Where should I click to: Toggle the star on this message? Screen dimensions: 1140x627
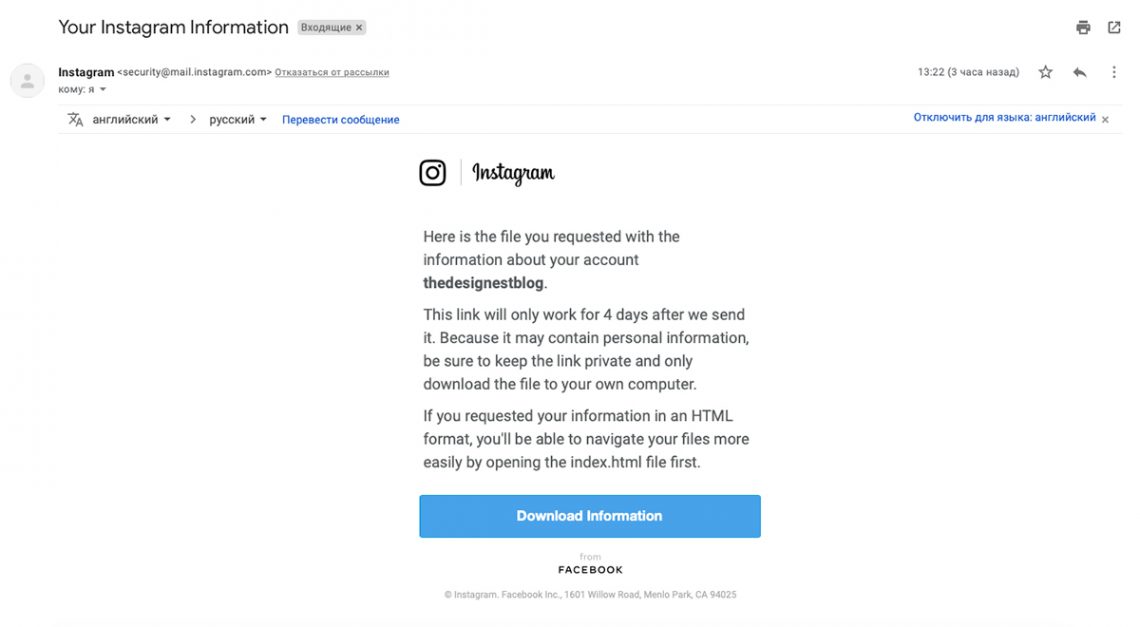click(1045, 71)
